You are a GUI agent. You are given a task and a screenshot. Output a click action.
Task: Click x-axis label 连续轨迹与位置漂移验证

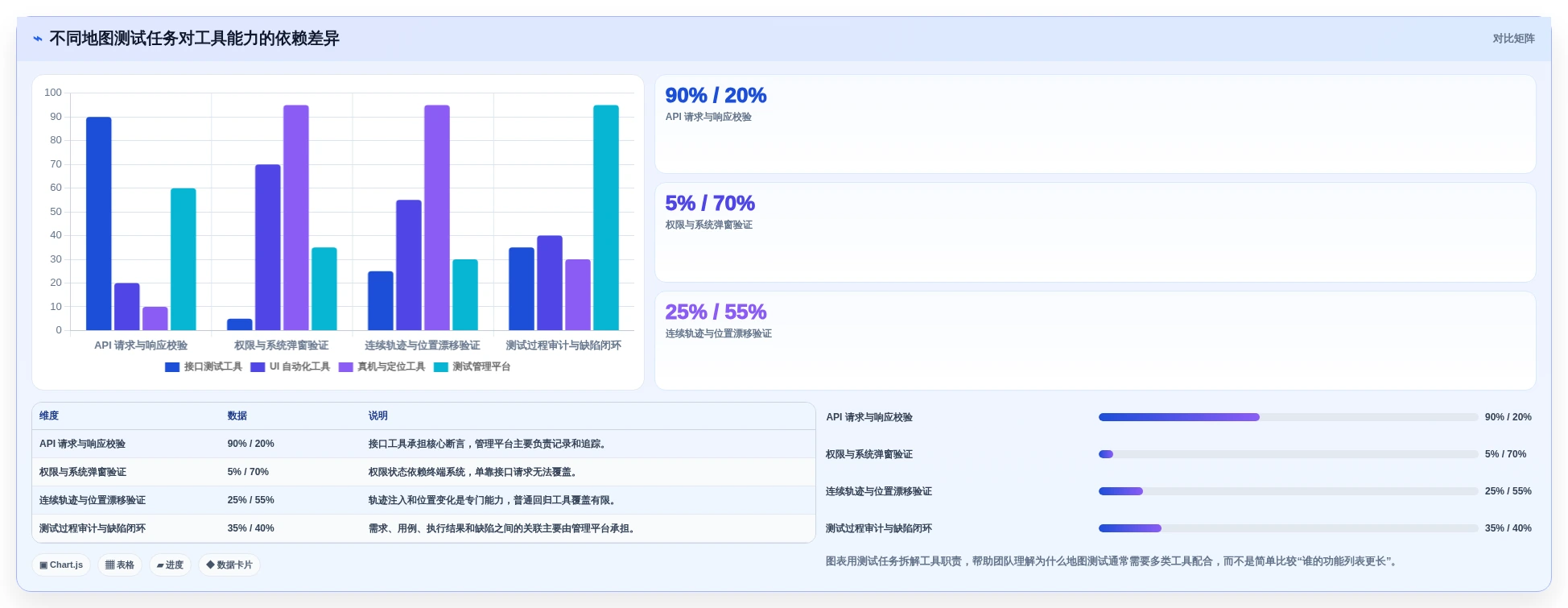point(423,345)
